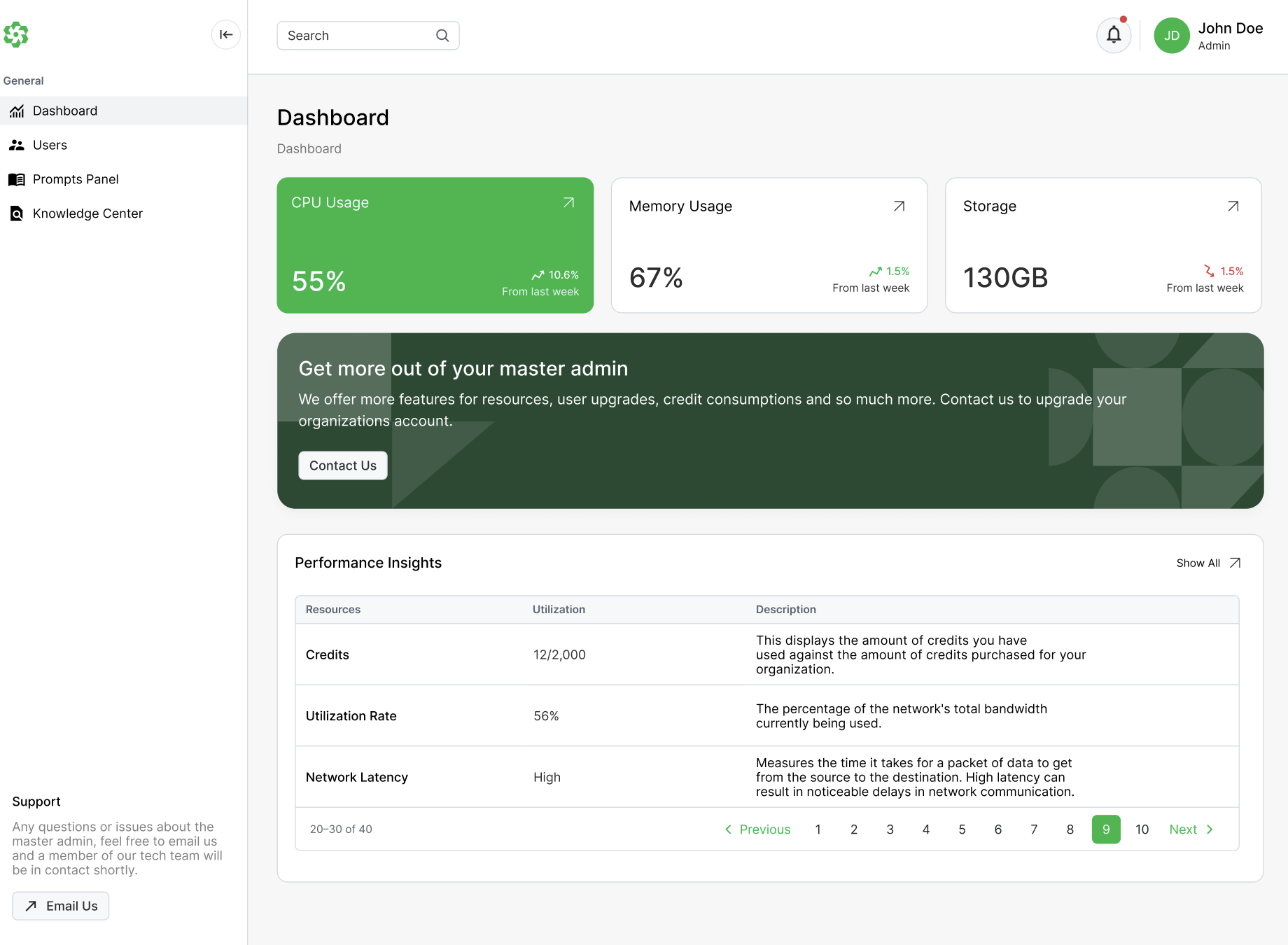Screen dimensions: 1288x945
Task: Click the Email Us arrow icon
Action: 31,906
